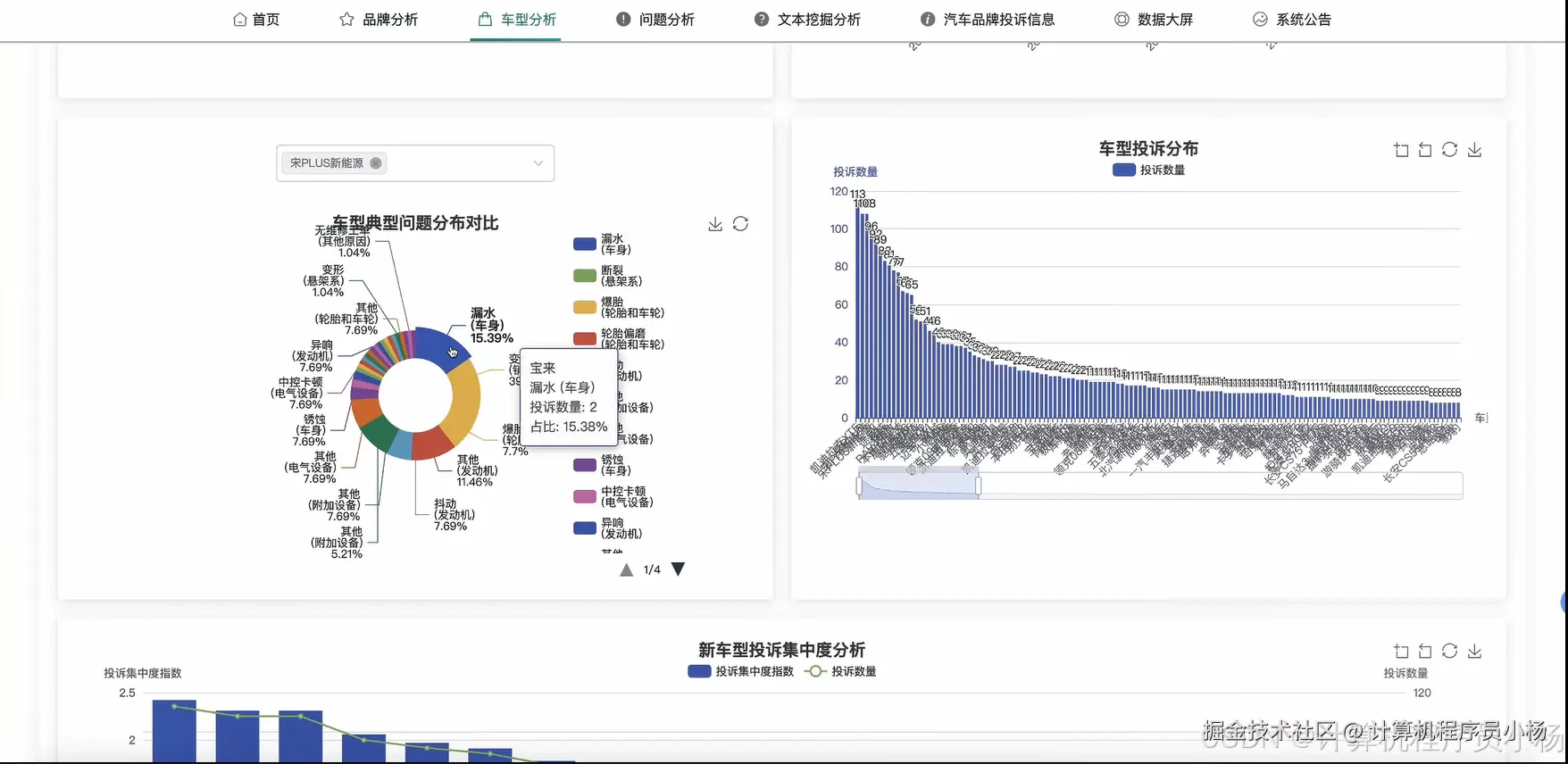Activate area zoom on the 车型投诉分布 chart
The height and width of the screenshot is (764, 1568).
click(x=1401, y=150)
